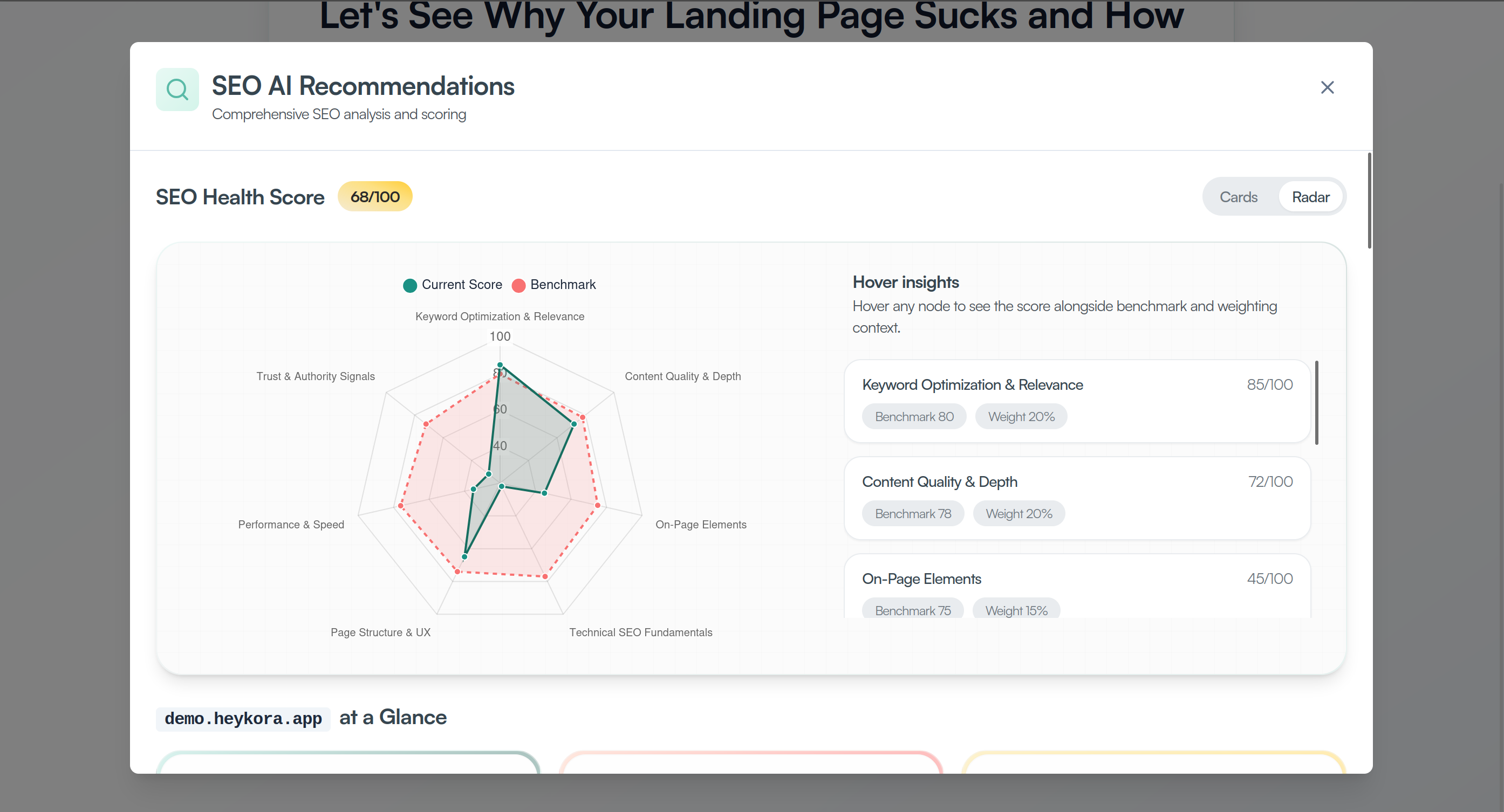Click the Weight 20% chip under Keyword Optimization

pos(1021,416)
